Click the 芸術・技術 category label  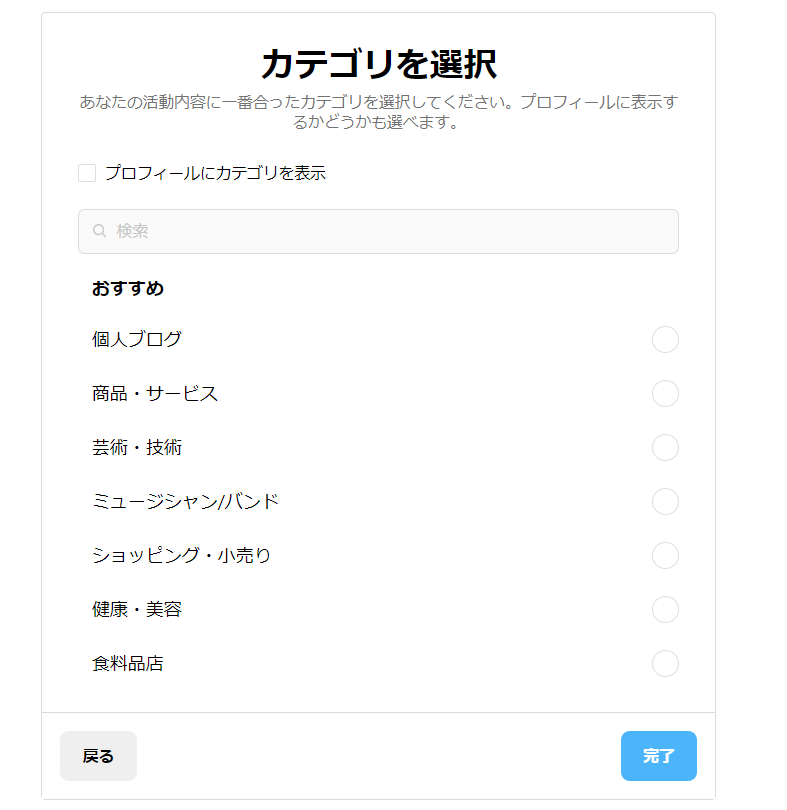(137, 448)
